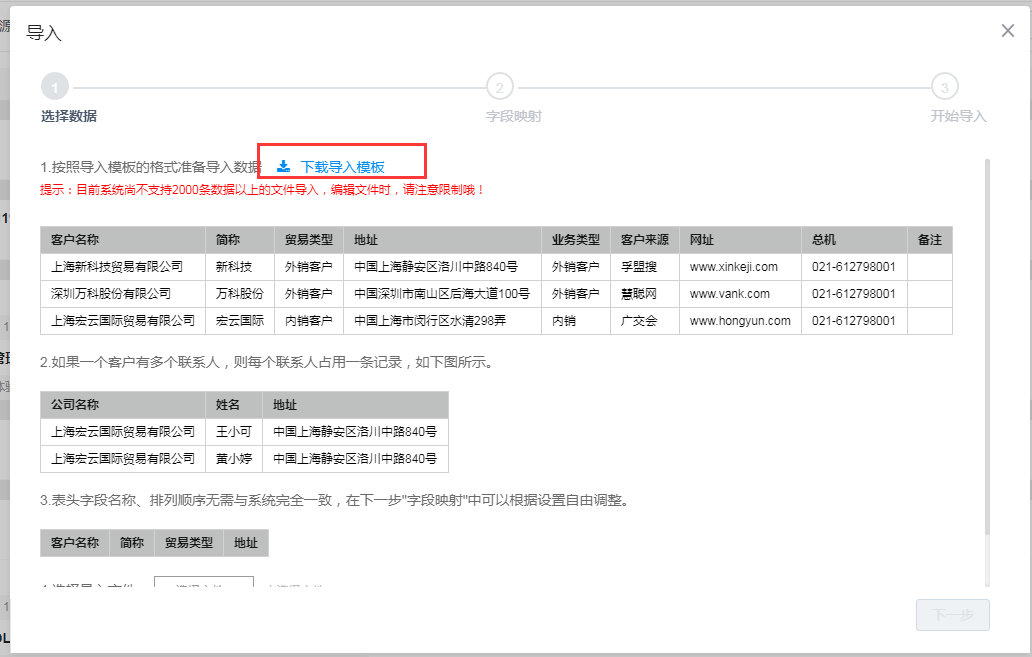Click the 贸易类型 header in first table
Image resolution: width=1032 pixels, height=657 pixels.
tap(308, 240)
